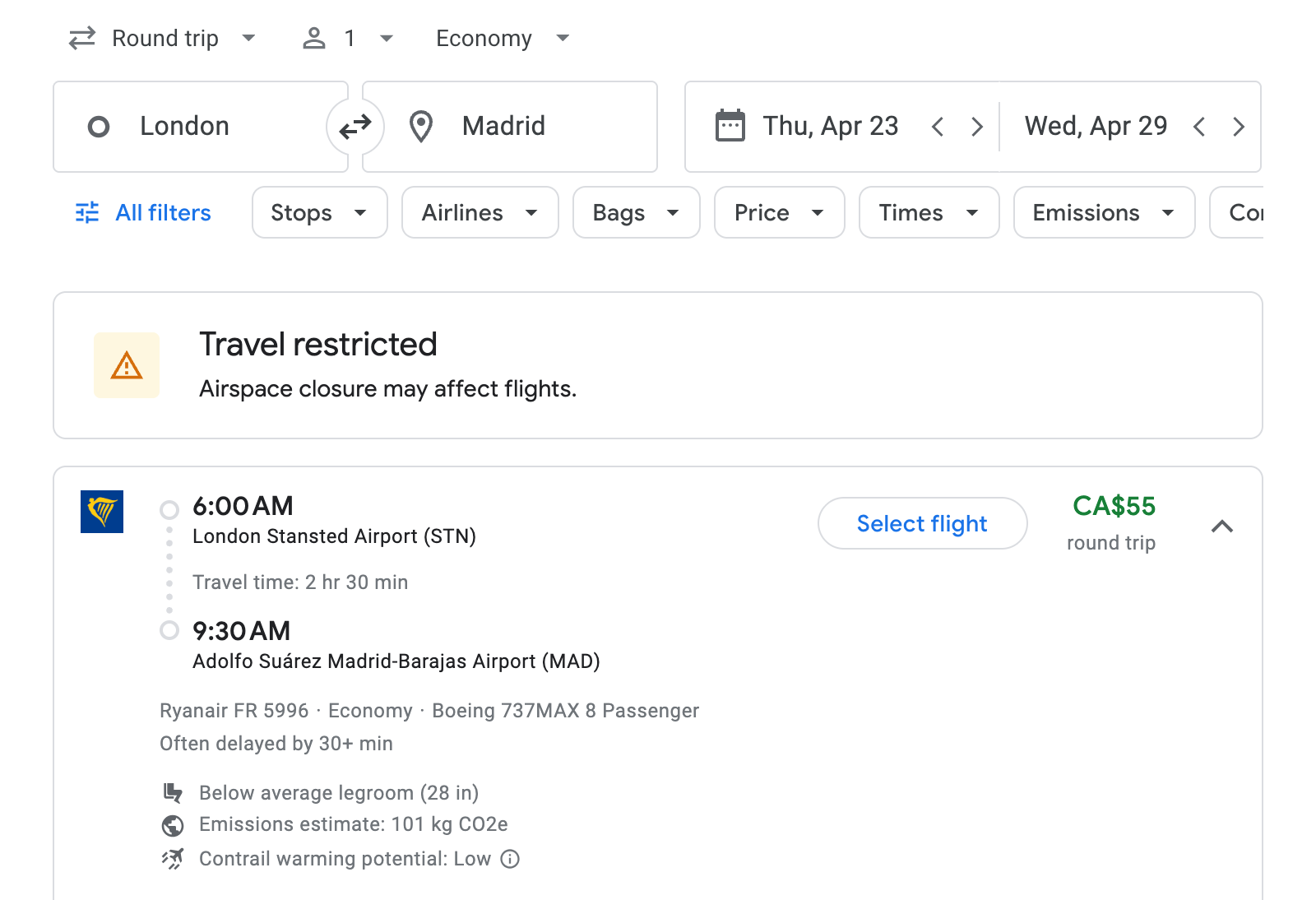Viewport: 1316px width, 900px height.
Task: Click the location pin icon beside Madrid
Action: pyautogui.click(x=420, y=126)
